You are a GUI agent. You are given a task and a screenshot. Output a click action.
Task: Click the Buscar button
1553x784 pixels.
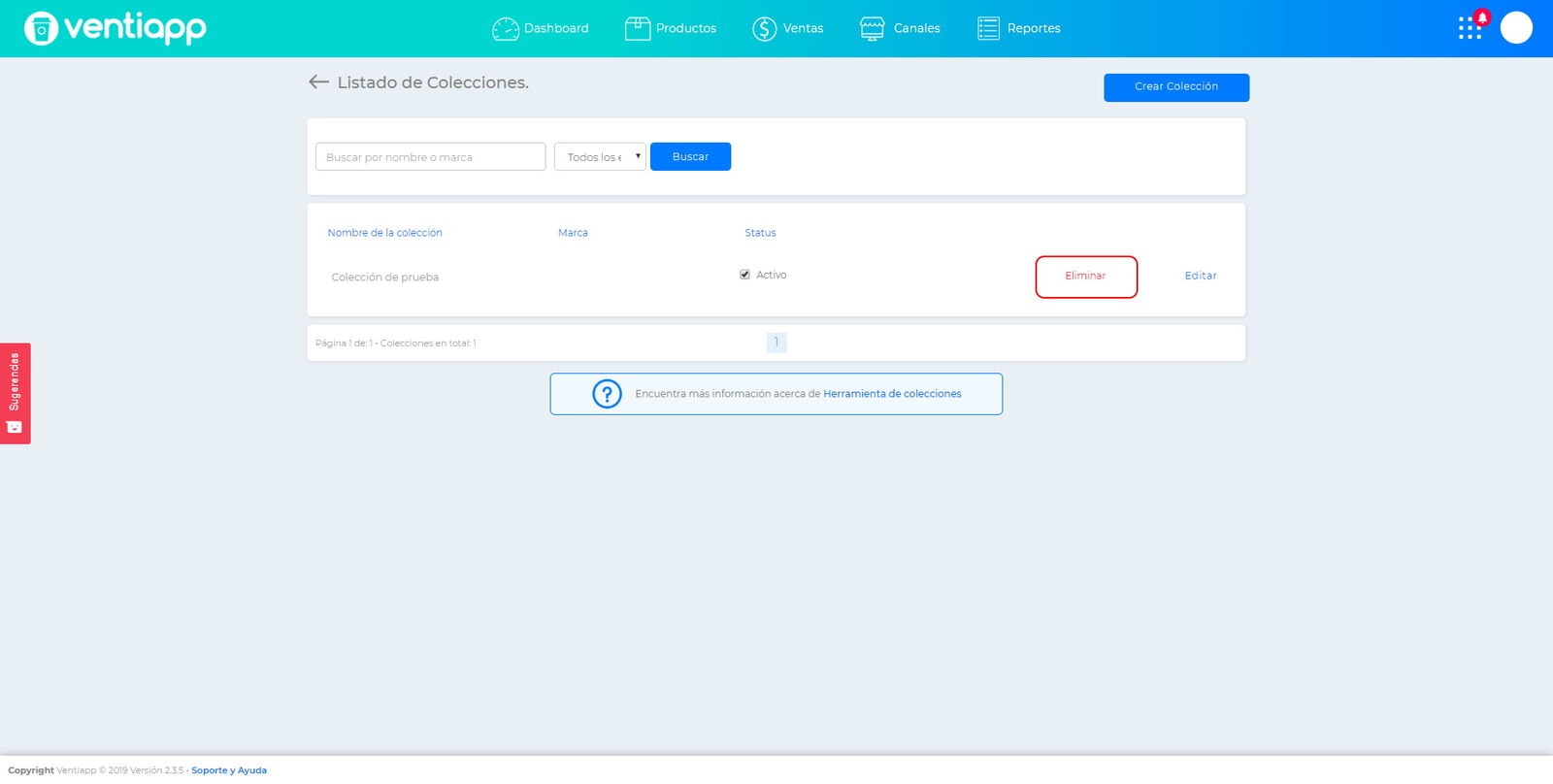pos(690,156)
